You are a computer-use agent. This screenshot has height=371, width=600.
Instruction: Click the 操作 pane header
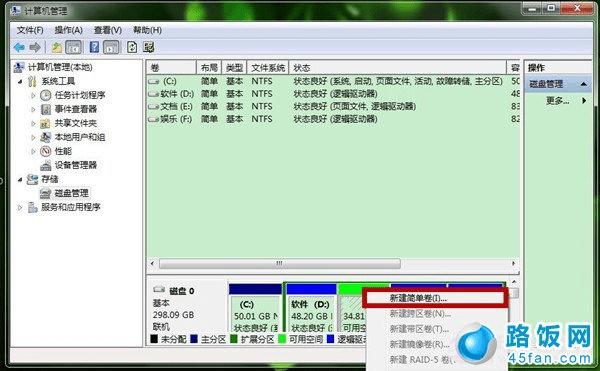[558, 68]
